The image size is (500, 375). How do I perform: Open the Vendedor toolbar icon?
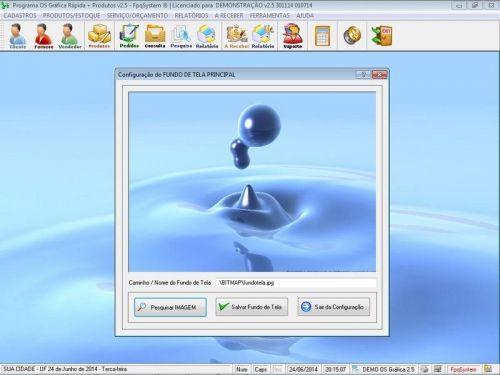70,36
